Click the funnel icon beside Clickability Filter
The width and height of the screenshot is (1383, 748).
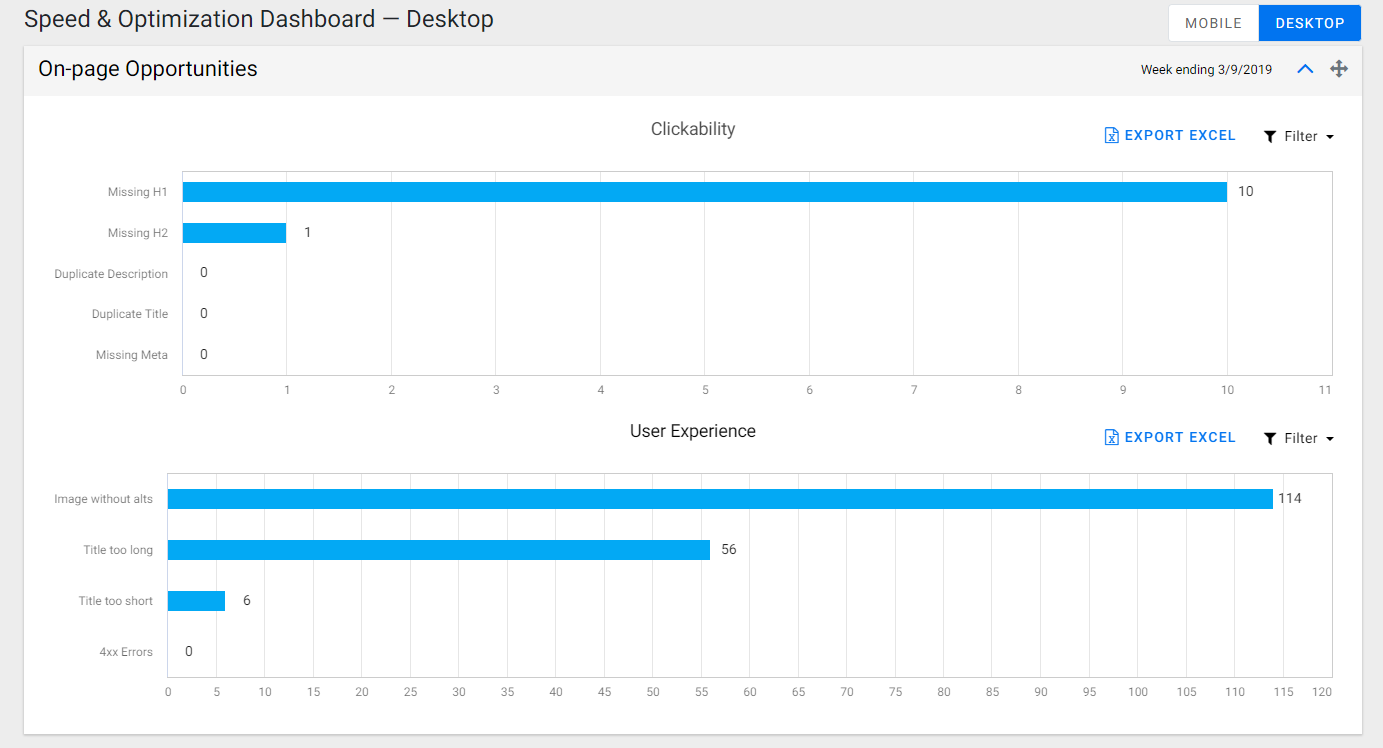1270,136
